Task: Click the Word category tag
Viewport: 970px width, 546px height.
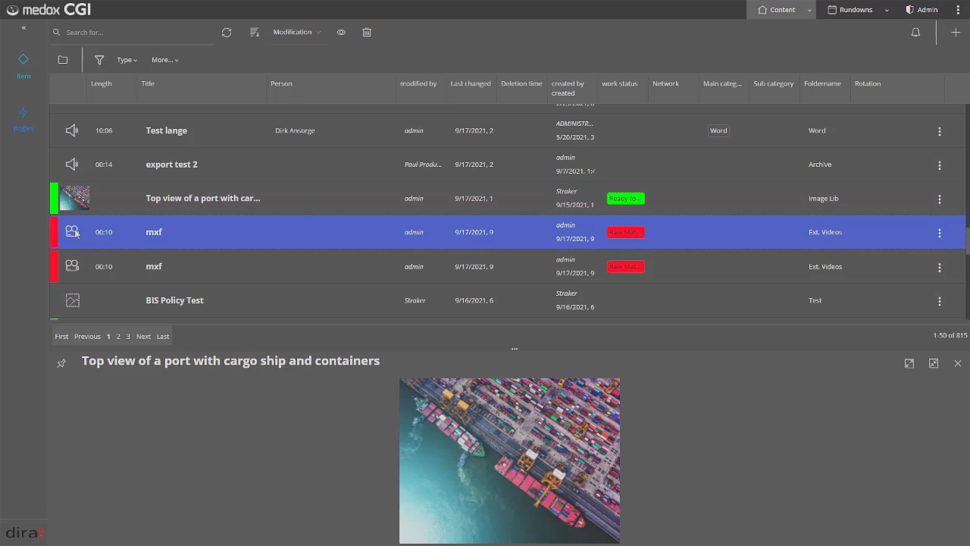Action: click(x=718, y=130)
